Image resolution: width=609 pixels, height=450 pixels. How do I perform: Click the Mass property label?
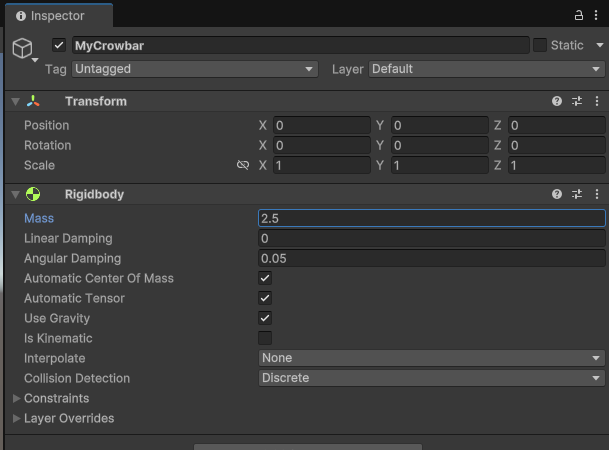[x=39, y=218]
